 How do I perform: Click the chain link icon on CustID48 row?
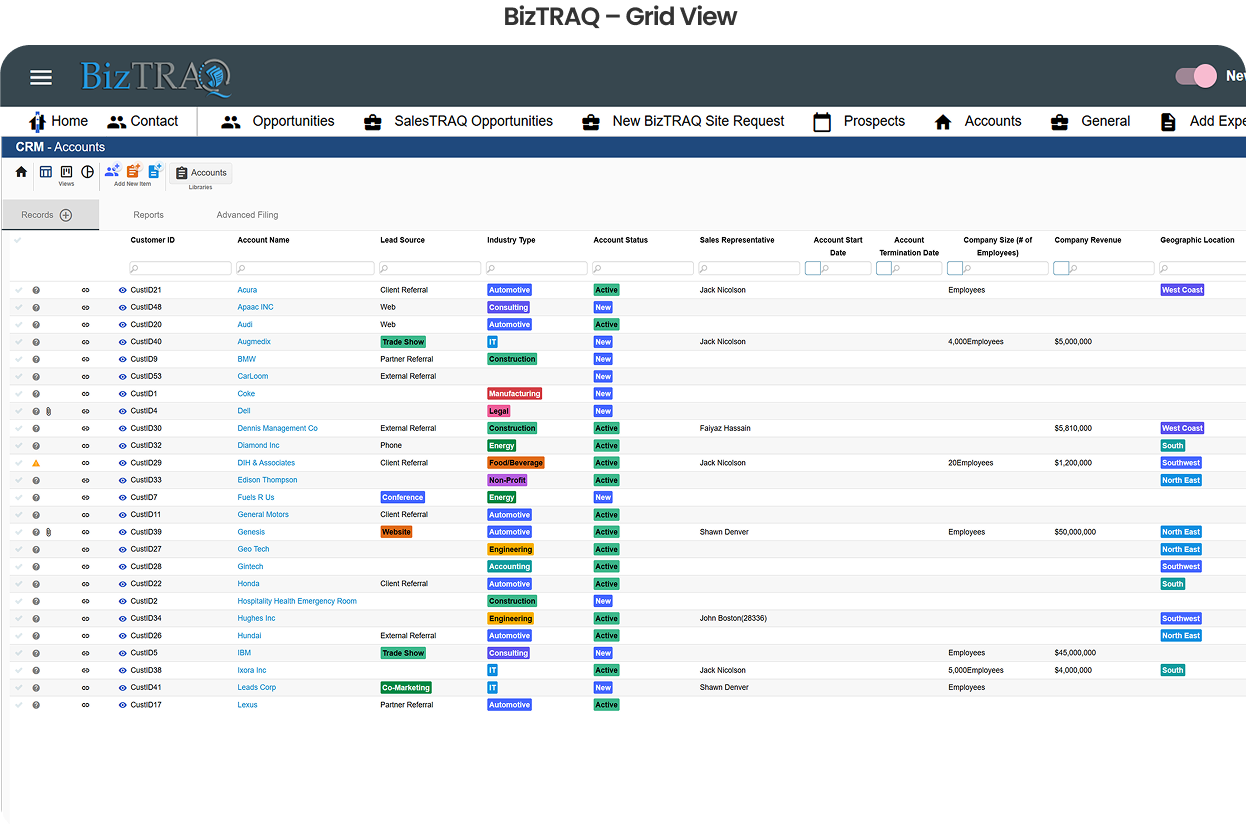[x=85, y=308]
